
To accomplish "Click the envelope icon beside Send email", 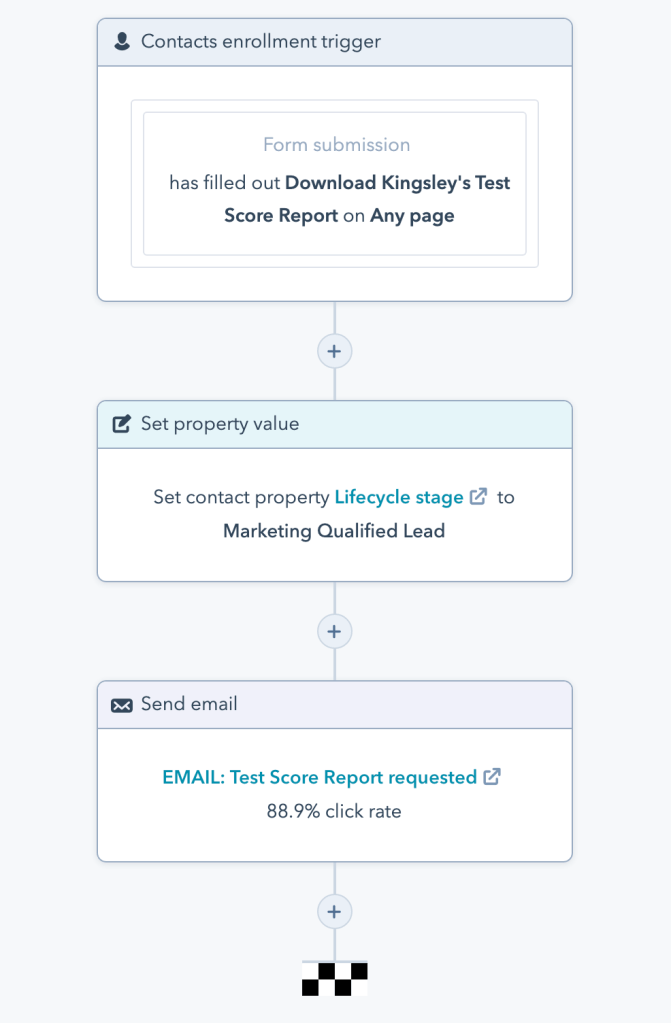I will coord(122,705).
